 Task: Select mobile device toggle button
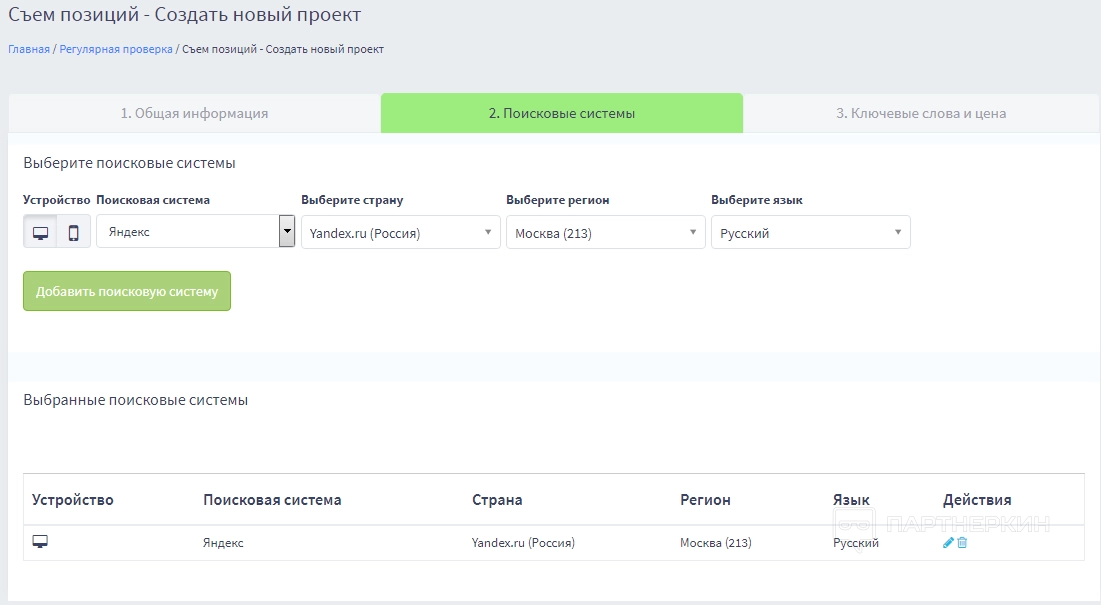74,232
